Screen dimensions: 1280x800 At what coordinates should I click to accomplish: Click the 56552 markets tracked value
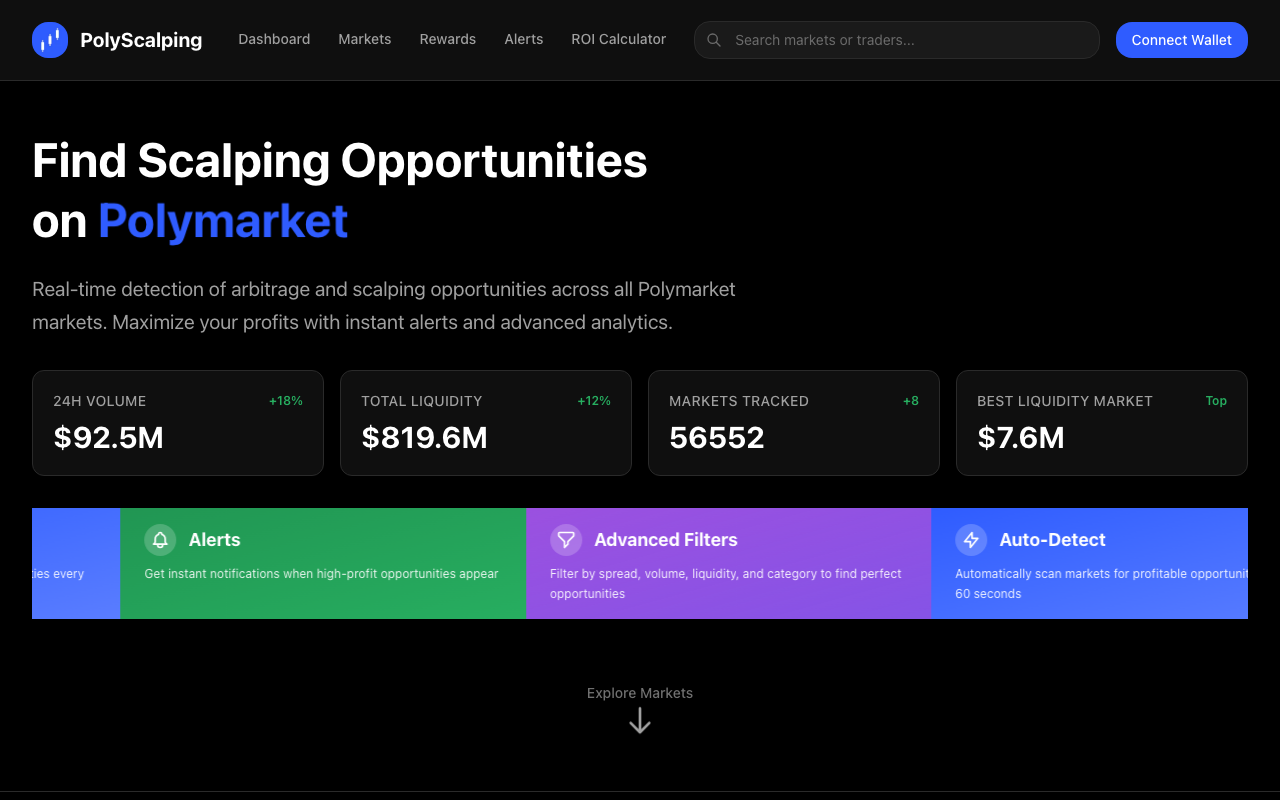(717, 438)
